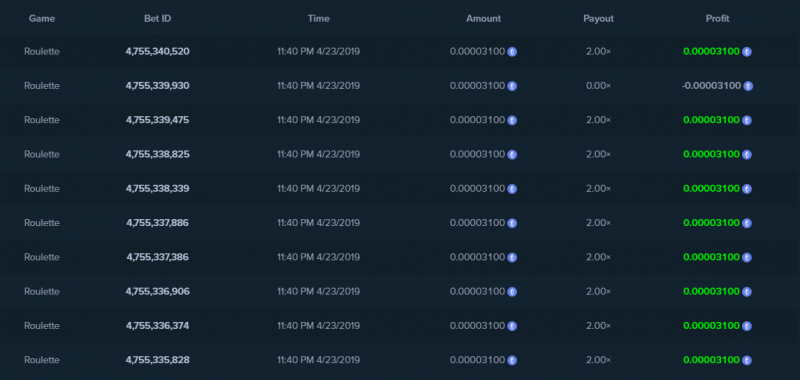
Task: Click the Time column header
Action: coord(318,18)
